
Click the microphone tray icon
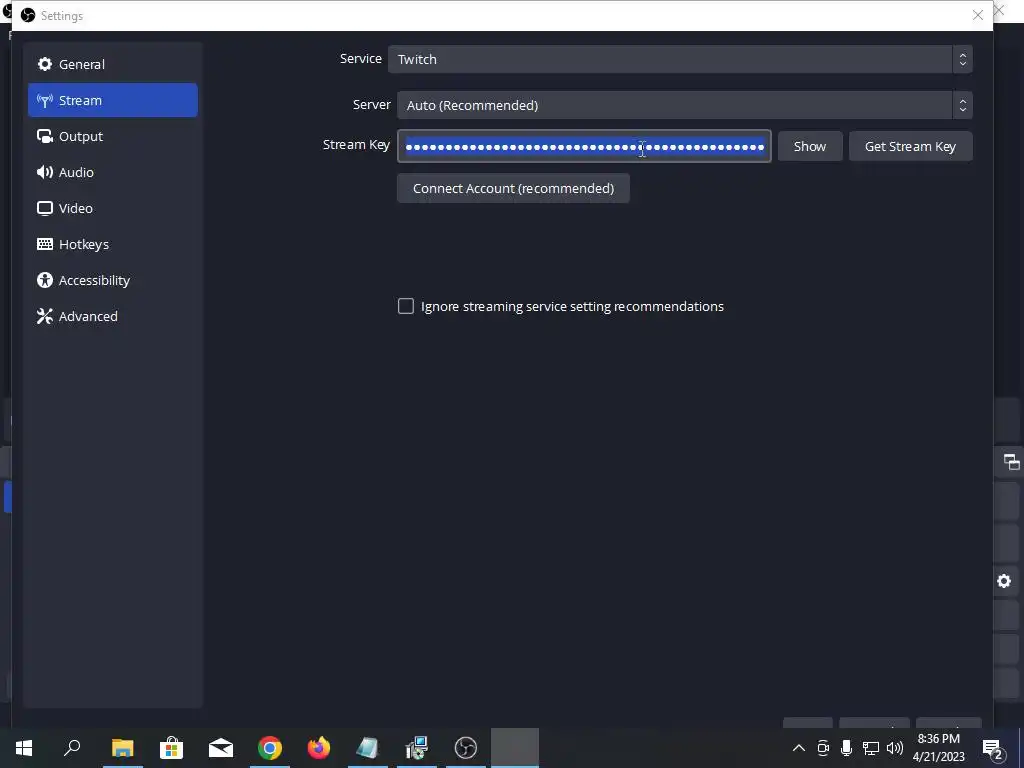(846, 748)
